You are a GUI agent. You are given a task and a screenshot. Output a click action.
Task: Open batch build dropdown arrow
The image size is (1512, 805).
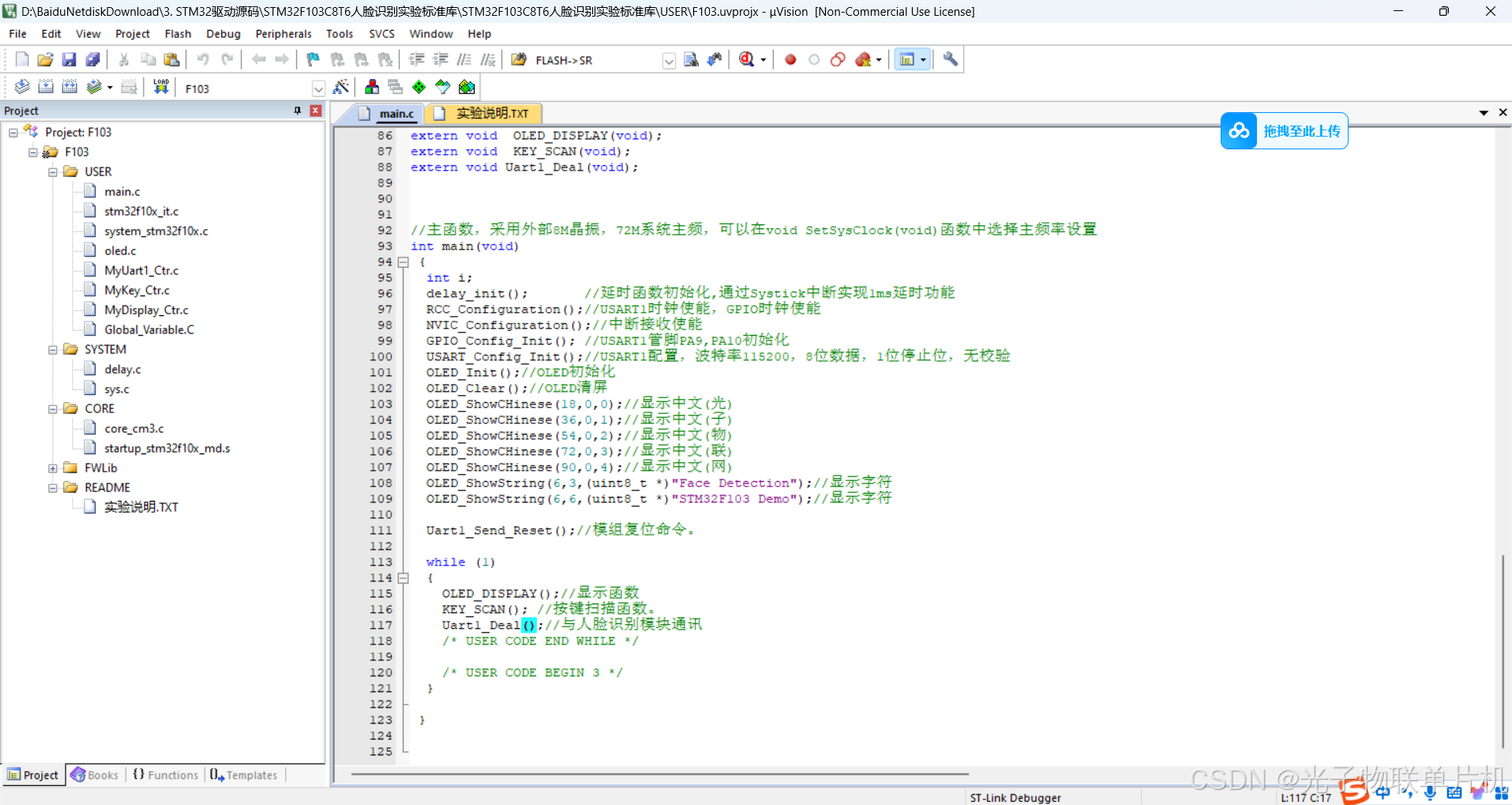[110, 88]
